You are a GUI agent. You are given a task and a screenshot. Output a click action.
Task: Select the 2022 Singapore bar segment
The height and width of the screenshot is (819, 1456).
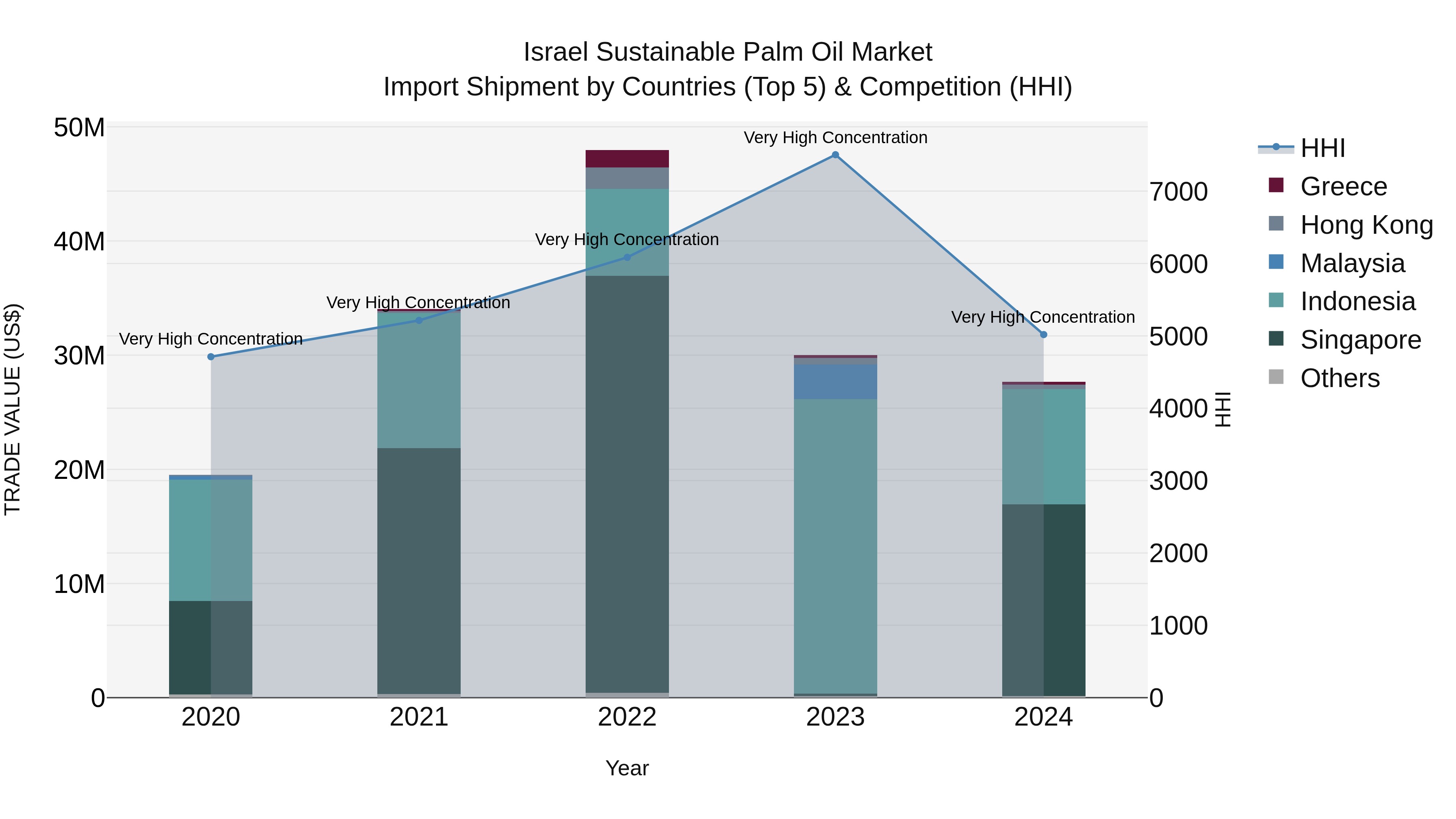coord(627,485)
